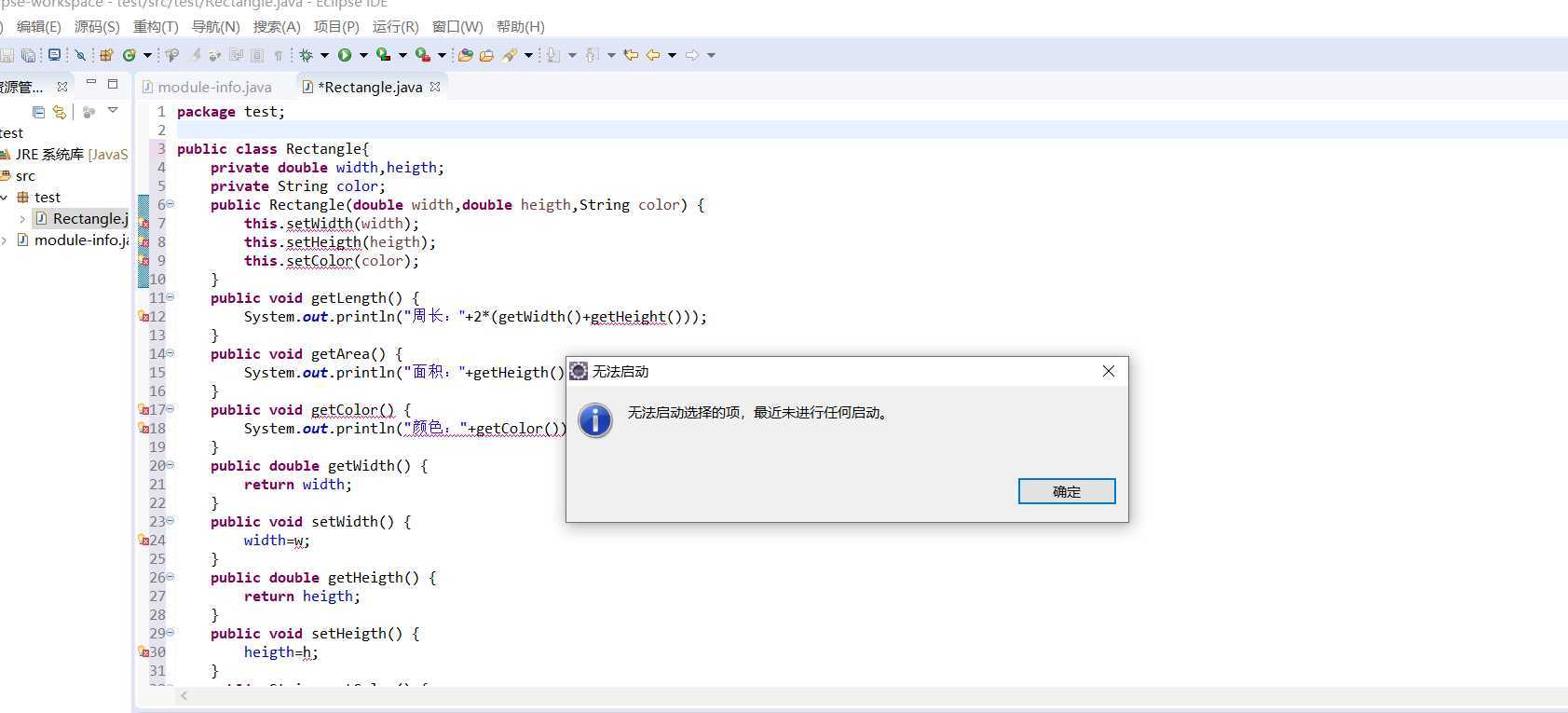Image resolution: width=1568 pixels, height=713 pixels.
Task: Fold the getWidth method at line 20
Action: click(x=170, y=465)
